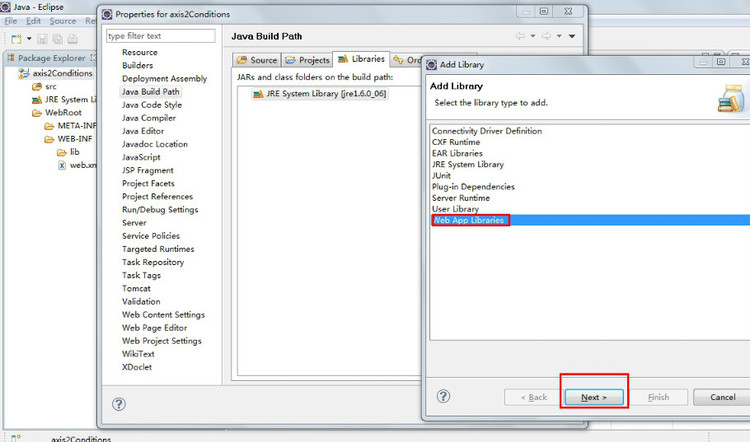The width and height of the screenshot is (750, 442).
Task: Click the Properties dialog help icon
Action: click(x=119, y=404)
